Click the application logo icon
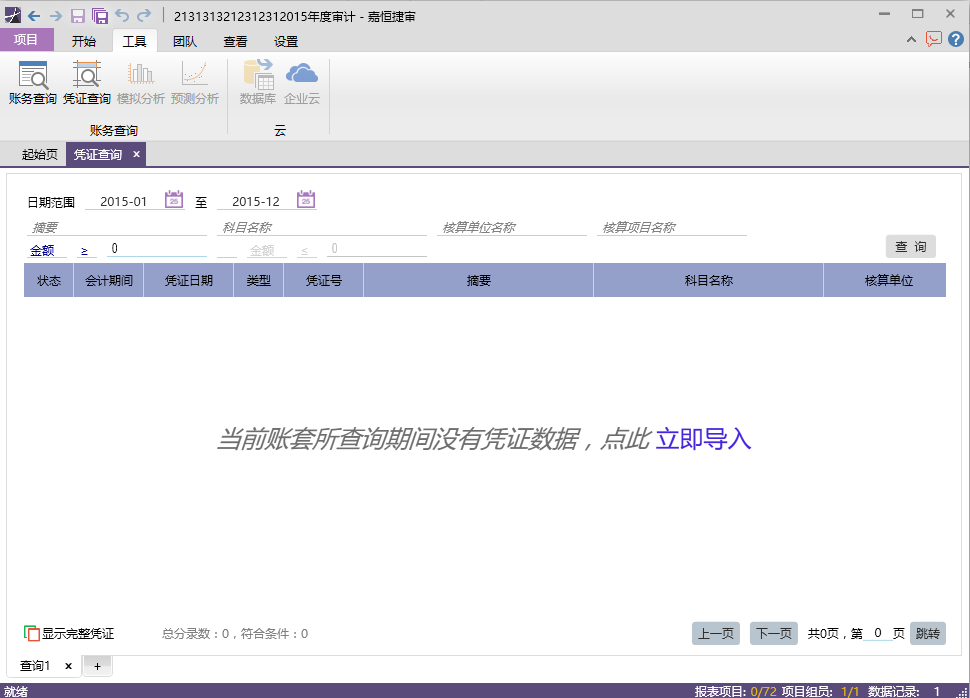This screenshot has height=698, width=970. coord(12,15)
